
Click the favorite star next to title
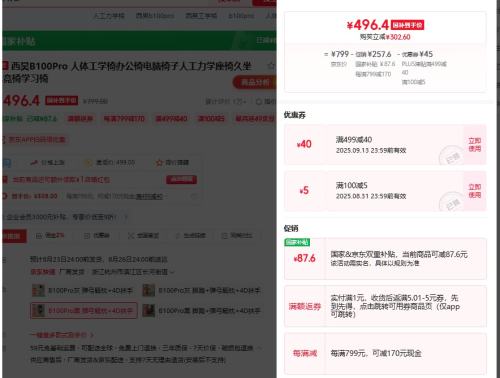point(271,66)
